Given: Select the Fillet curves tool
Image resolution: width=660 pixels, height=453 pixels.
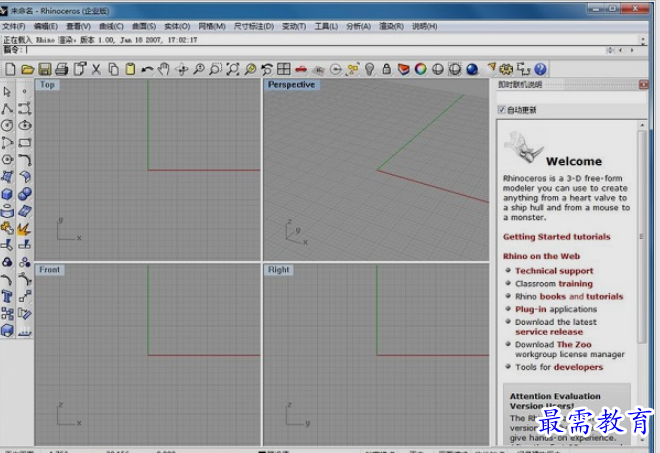Looking at the screenshot, I should tap(25, 160).
